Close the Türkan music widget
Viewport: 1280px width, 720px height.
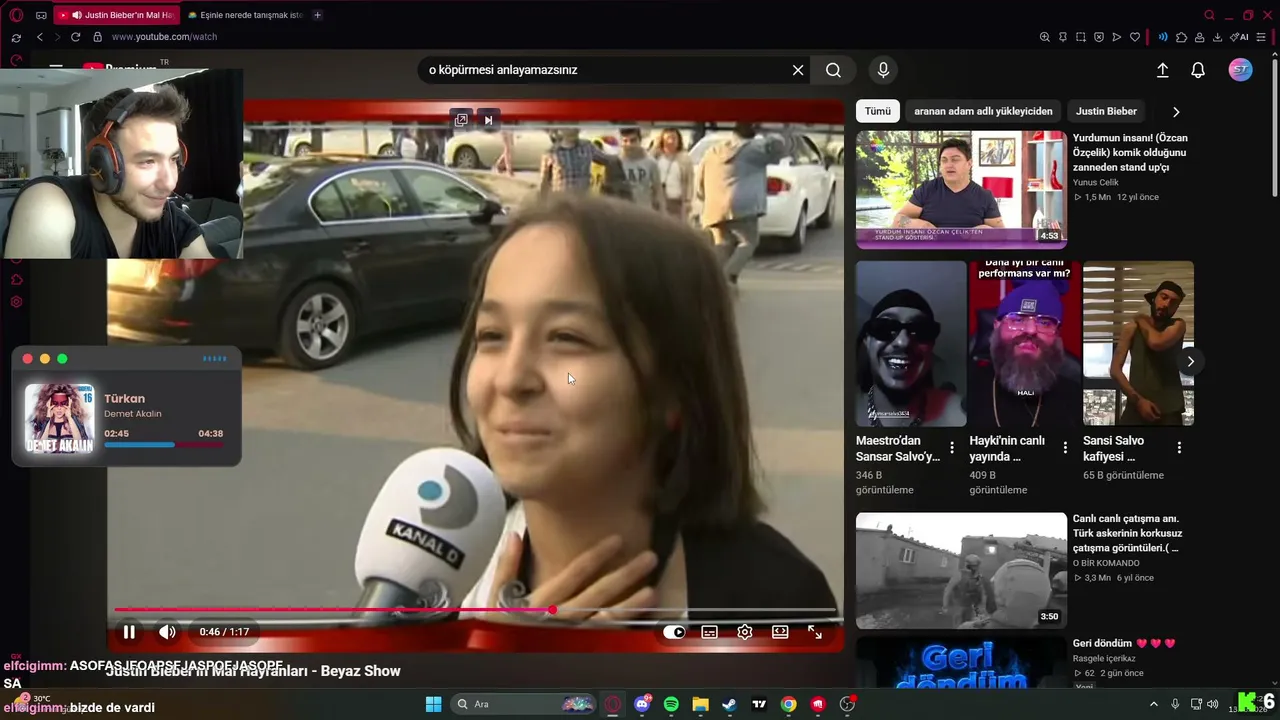coord(28,359)
